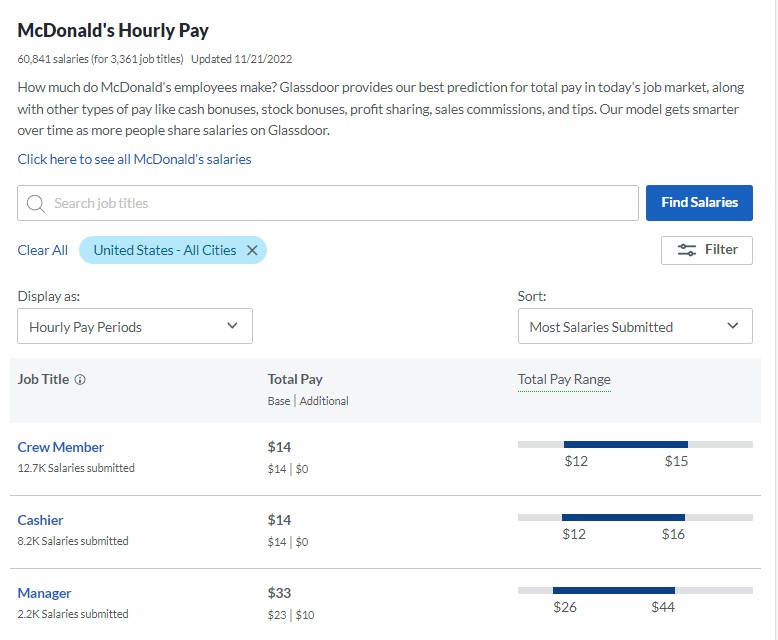This screenshot has height=640, width=778.
Task: Click the Crew Member pay range bar
Action: pos(635,445)
